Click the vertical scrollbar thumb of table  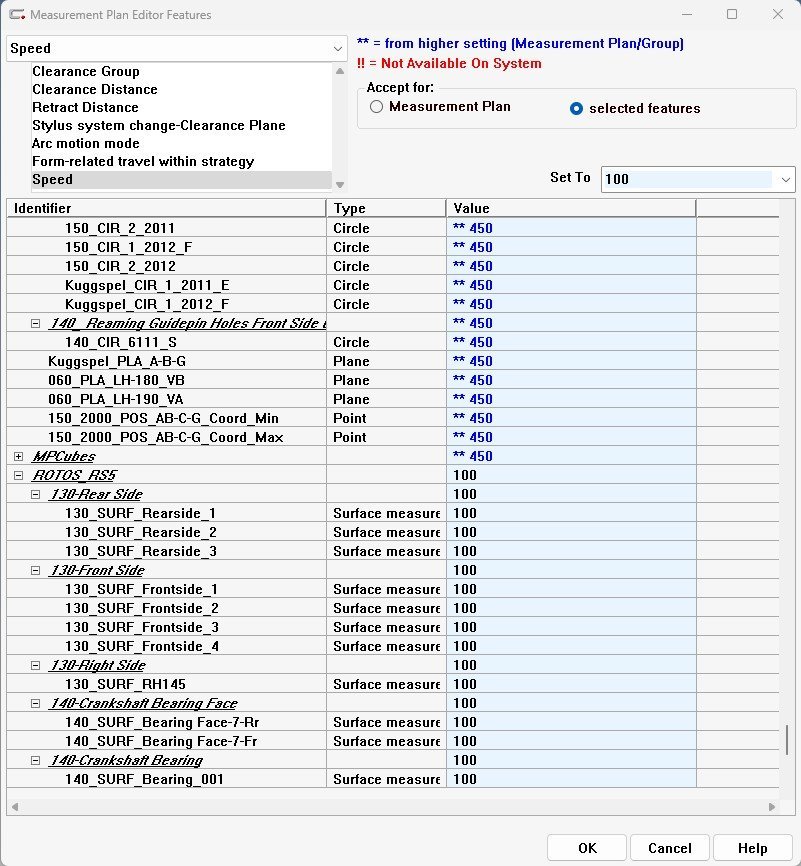click(787, 740)
